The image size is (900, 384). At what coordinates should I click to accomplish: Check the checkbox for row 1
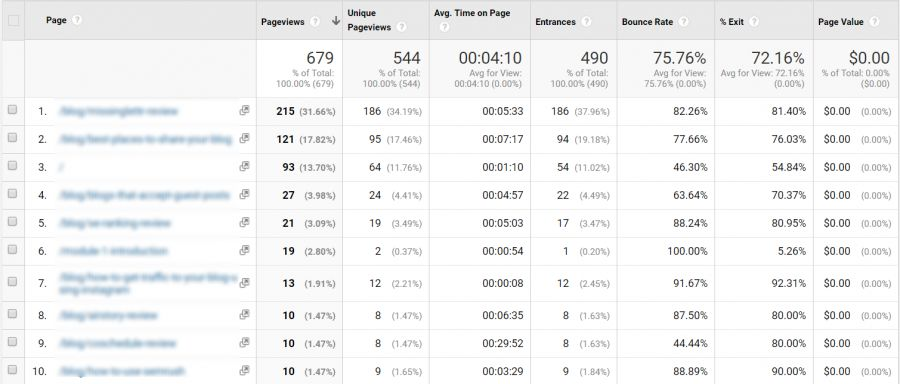(x=13, y=110)
